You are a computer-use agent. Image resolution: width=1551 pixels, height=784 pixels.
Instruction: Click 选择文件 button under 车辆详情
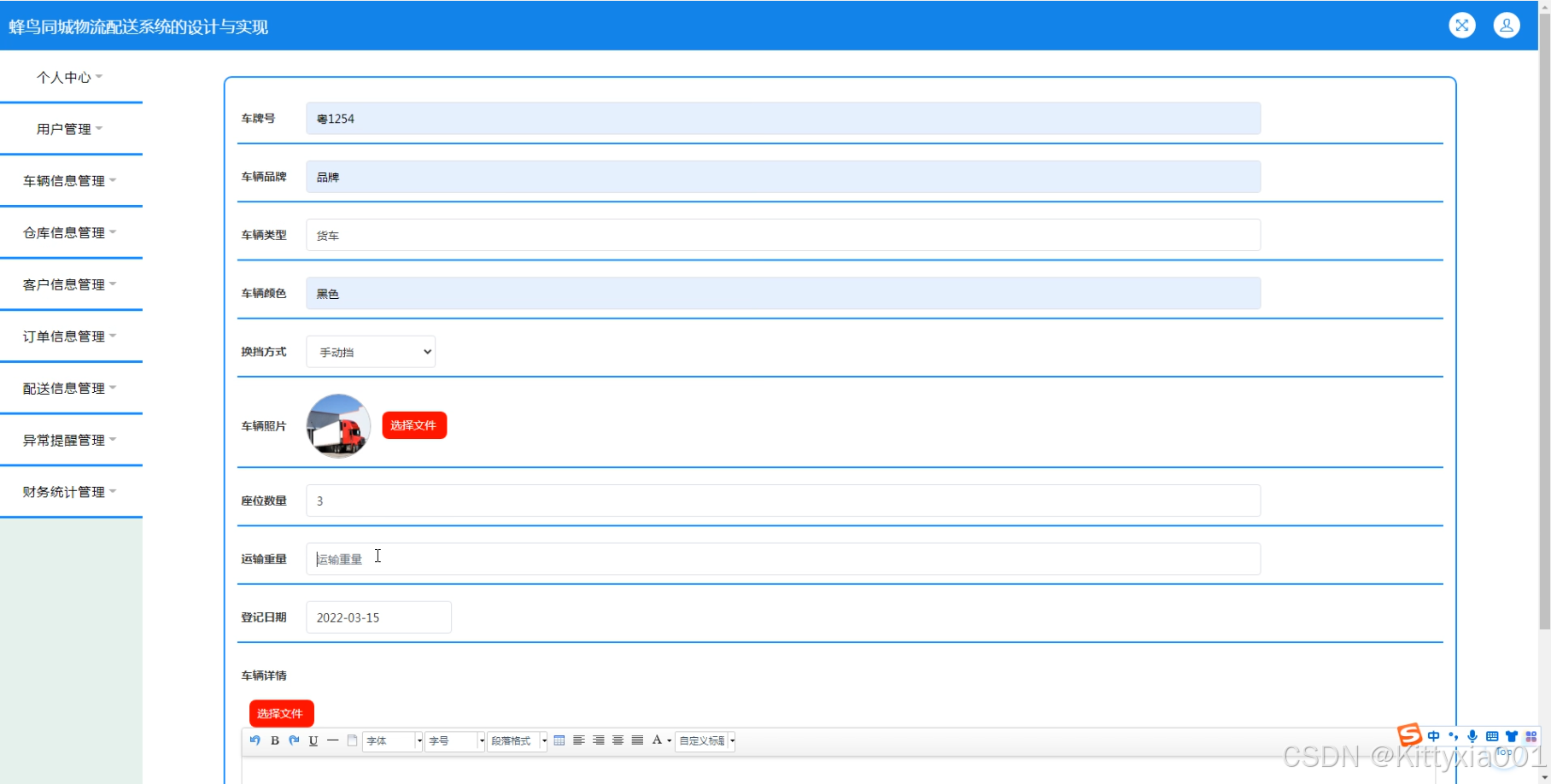coord(281,713)
